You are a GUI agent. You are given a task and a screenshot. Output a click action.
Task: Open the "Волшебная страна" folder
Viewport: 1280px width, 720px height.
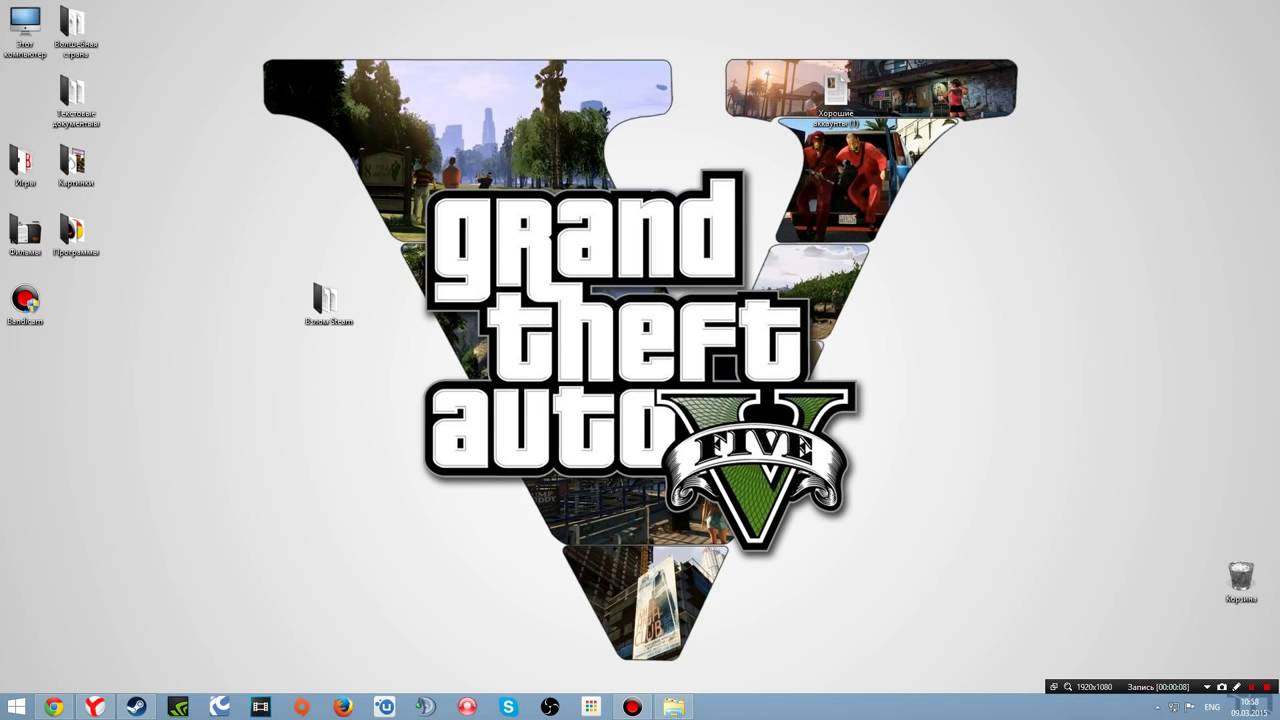coord(75,32)
